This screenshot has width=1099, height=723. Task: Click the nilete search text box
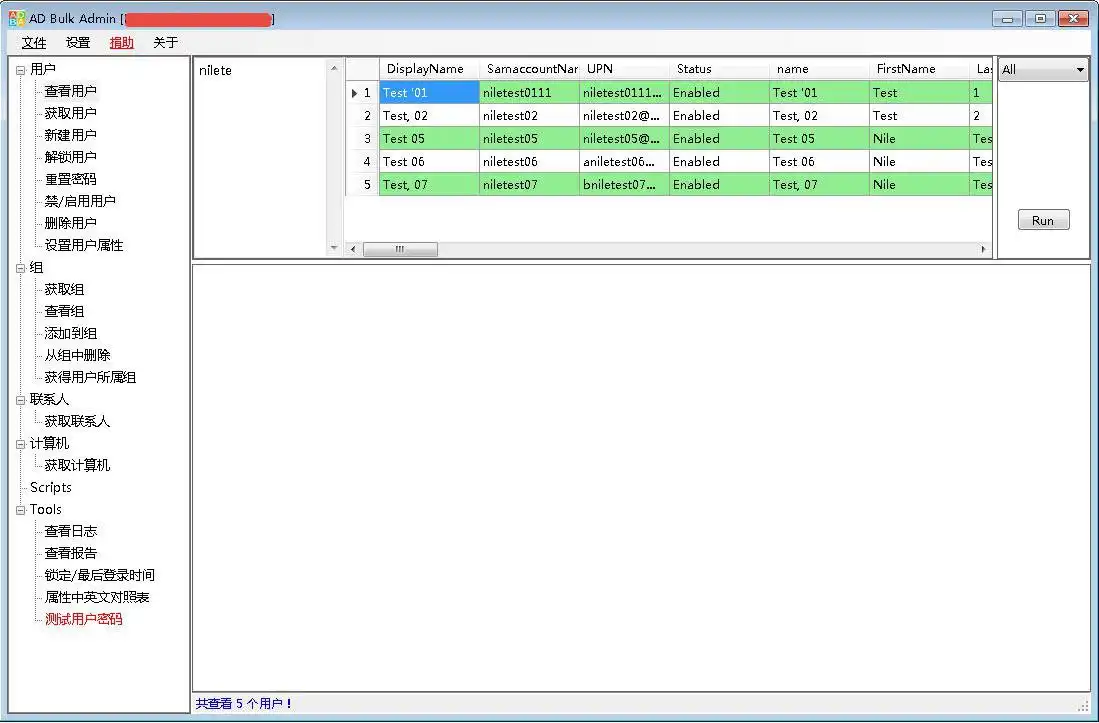pyautogui.click(x=260, y=157)
